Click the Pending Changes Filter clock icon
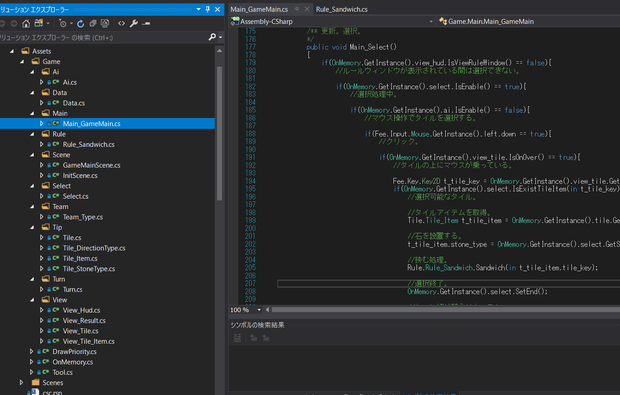This screenshot has width=620, height=395. pos(62,24)
